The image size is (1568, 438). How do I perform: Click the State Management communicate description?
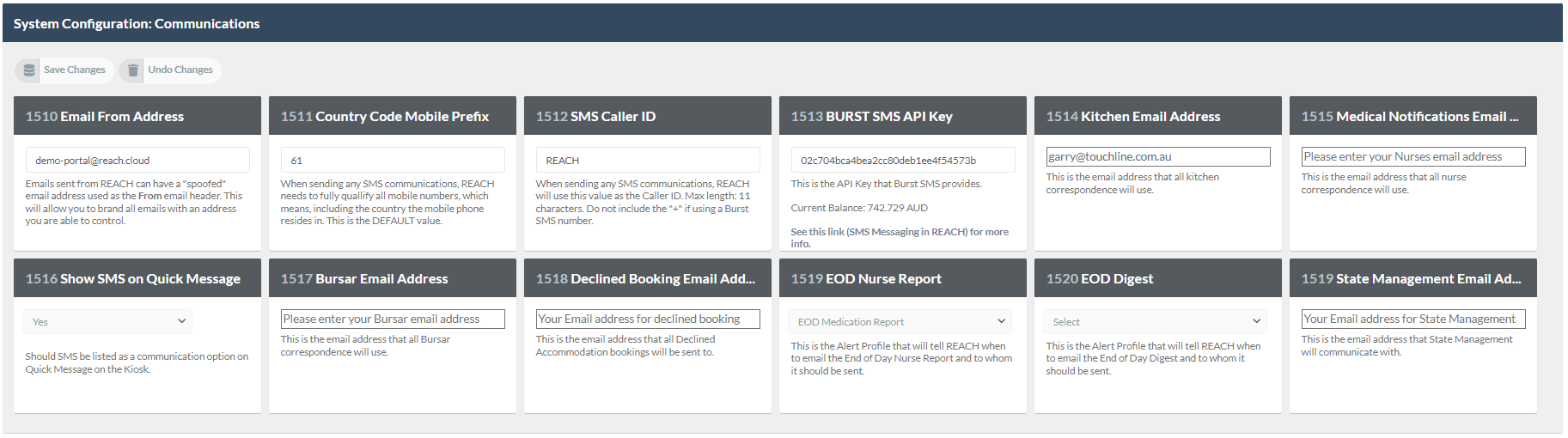pyautogui.click(x=1406, y=345)
